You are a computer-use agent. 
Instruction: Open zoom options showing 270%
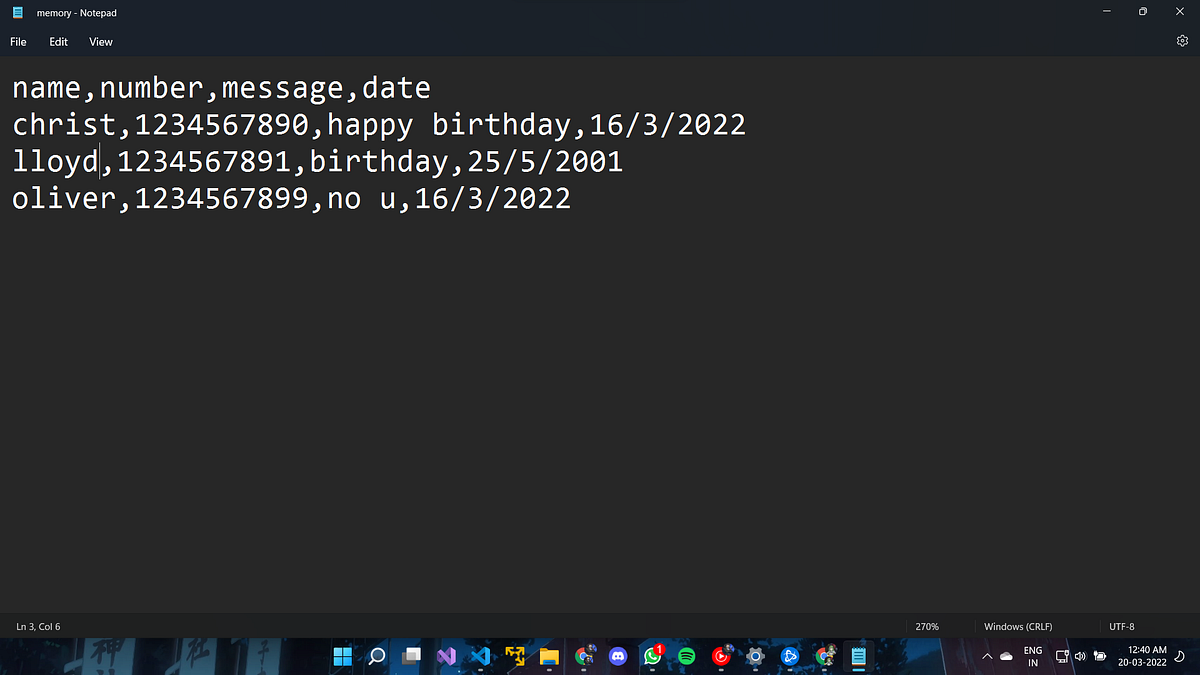tap(927, 626)
